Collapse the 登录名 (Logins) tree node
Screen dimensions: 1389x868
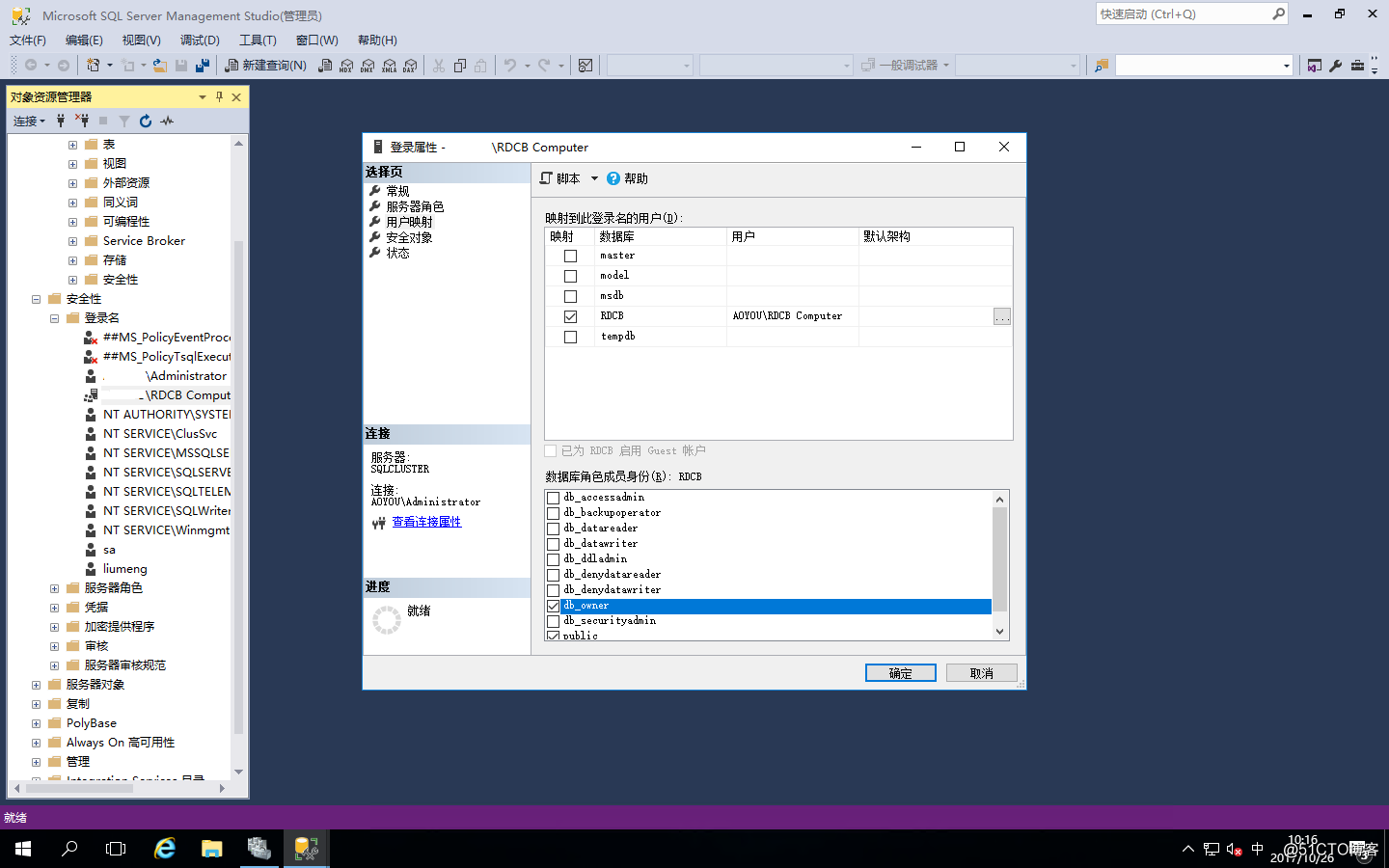click(x=55, y=318)
